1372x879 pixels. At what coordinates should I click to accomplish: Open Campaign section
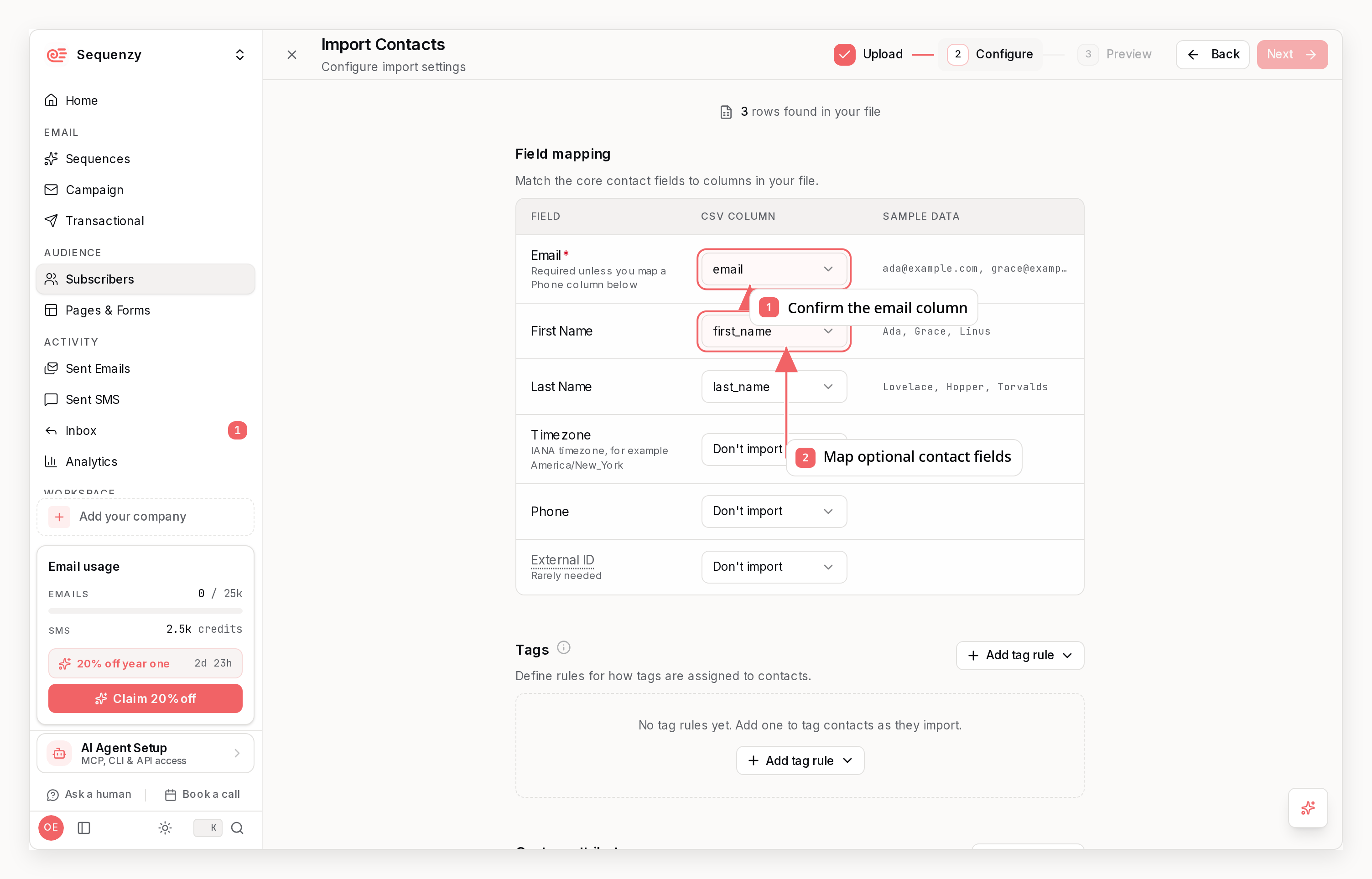tap(145, 190)
